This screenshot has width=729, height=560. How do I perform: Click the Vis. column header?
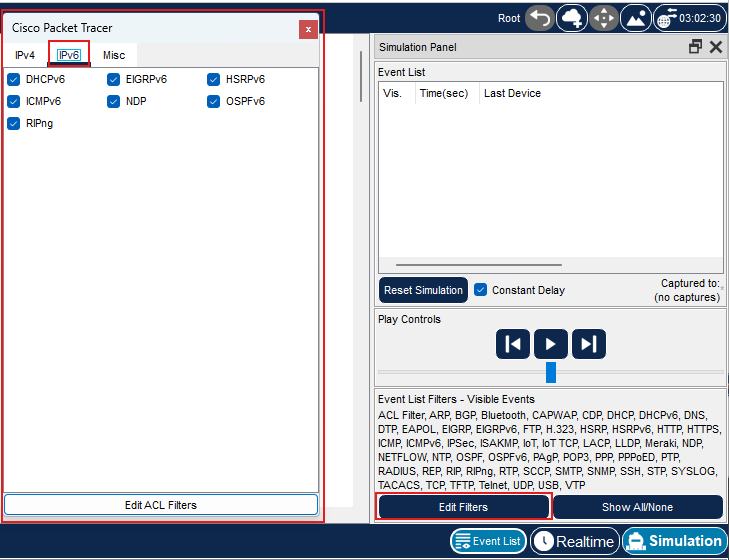click(392, 93)
